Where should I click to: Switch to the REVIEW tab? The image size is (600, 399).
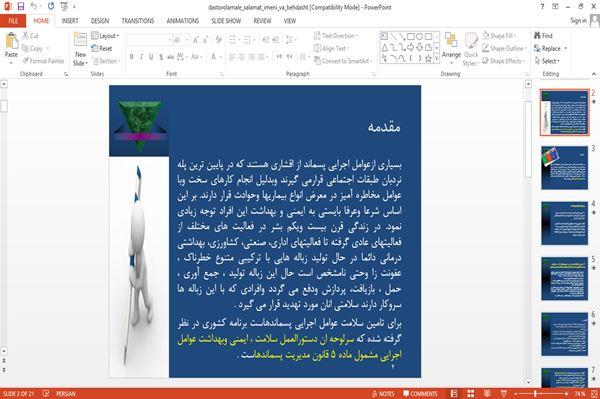pyautogui.click(x=262, y=21)
